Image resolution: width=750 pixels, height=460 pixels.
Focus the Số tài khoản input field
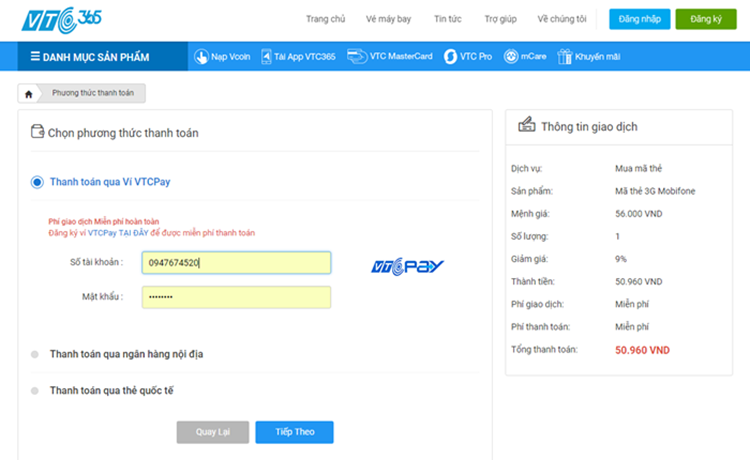(x=236, y=262)
